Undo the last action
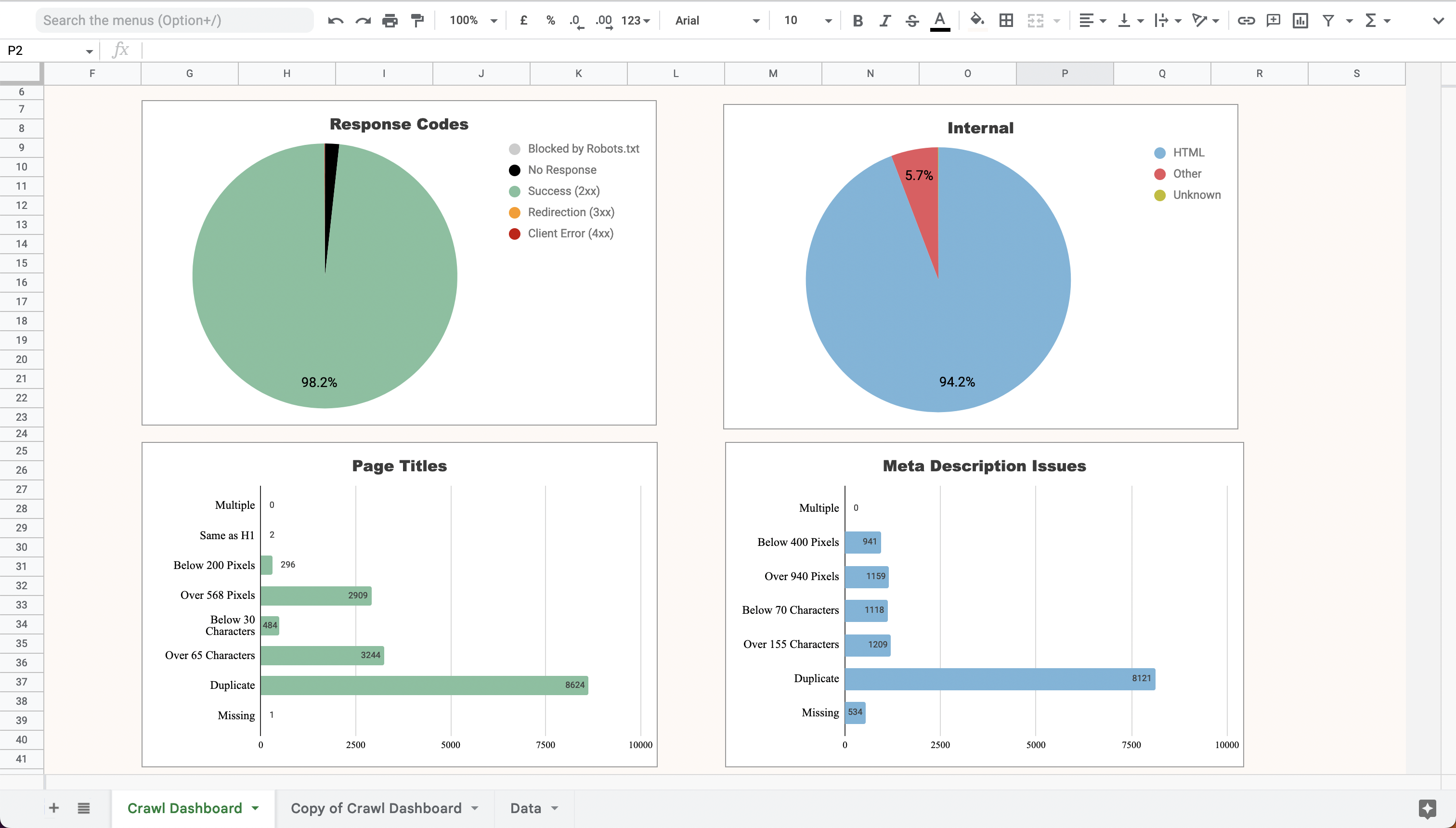Viewport: 1456px width, 828px height. (336, 21)
